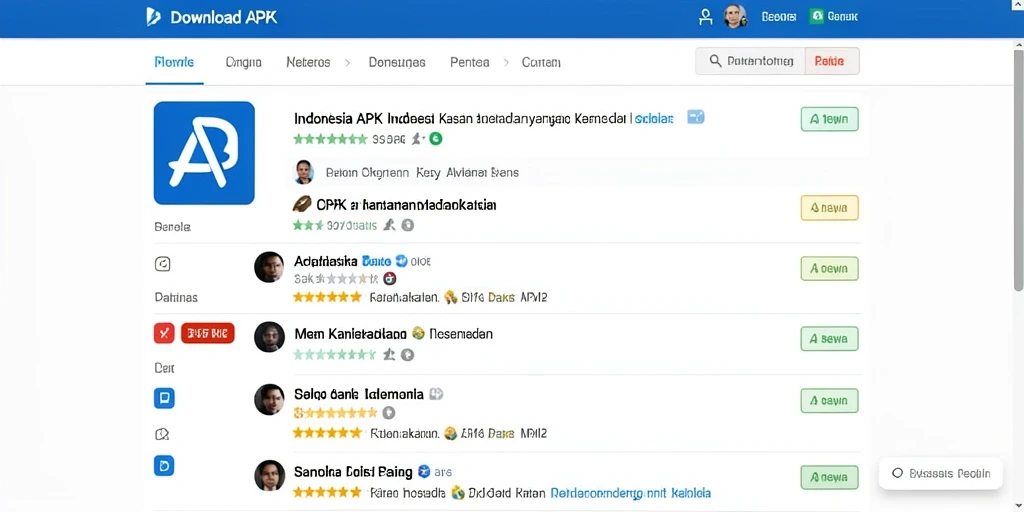Click the blue badge icon after Indonesia title
The height and width of the screenshot is (512, 1024).
(x=696, y=118)
